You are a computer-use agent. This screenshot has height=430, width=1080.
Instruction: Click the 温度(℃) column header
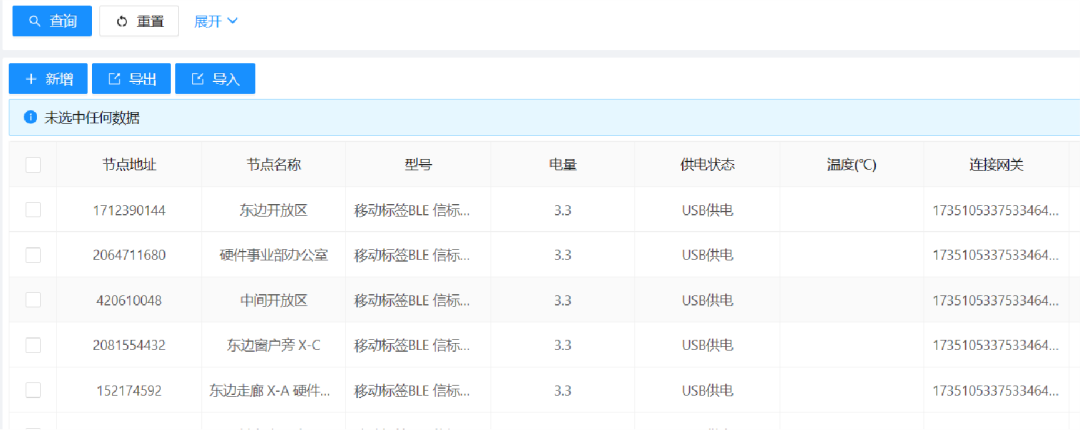[851, 165]
